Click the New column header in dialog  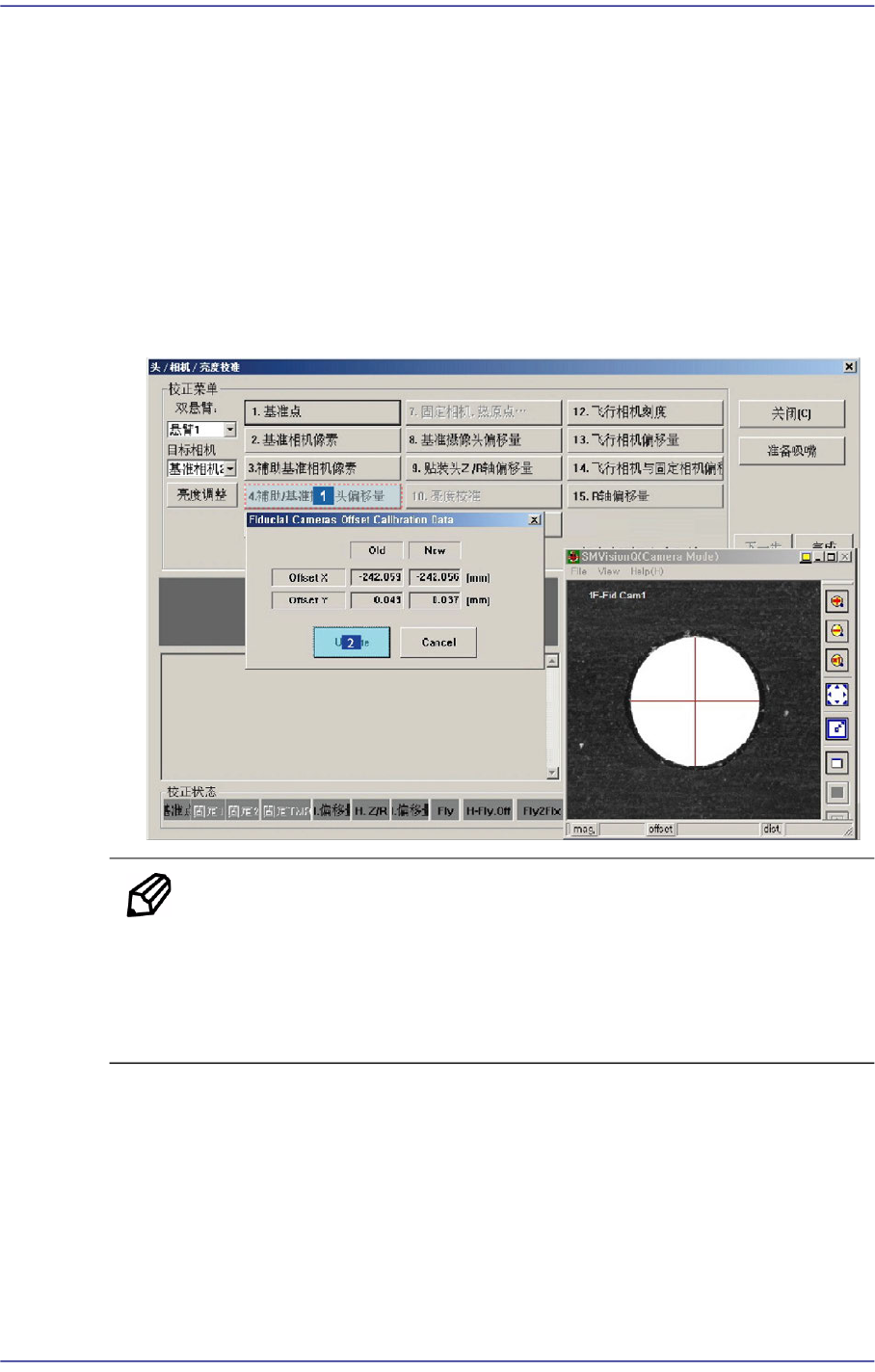pos(435,550)
